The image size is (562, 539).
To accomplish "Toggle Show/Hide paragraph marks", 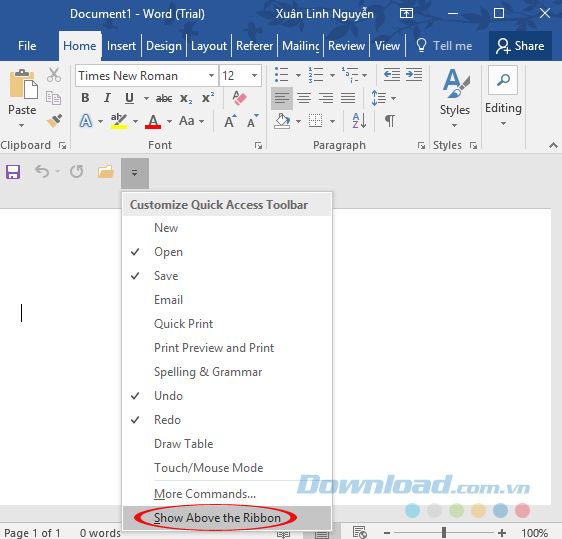I will (x=390, y=121).
